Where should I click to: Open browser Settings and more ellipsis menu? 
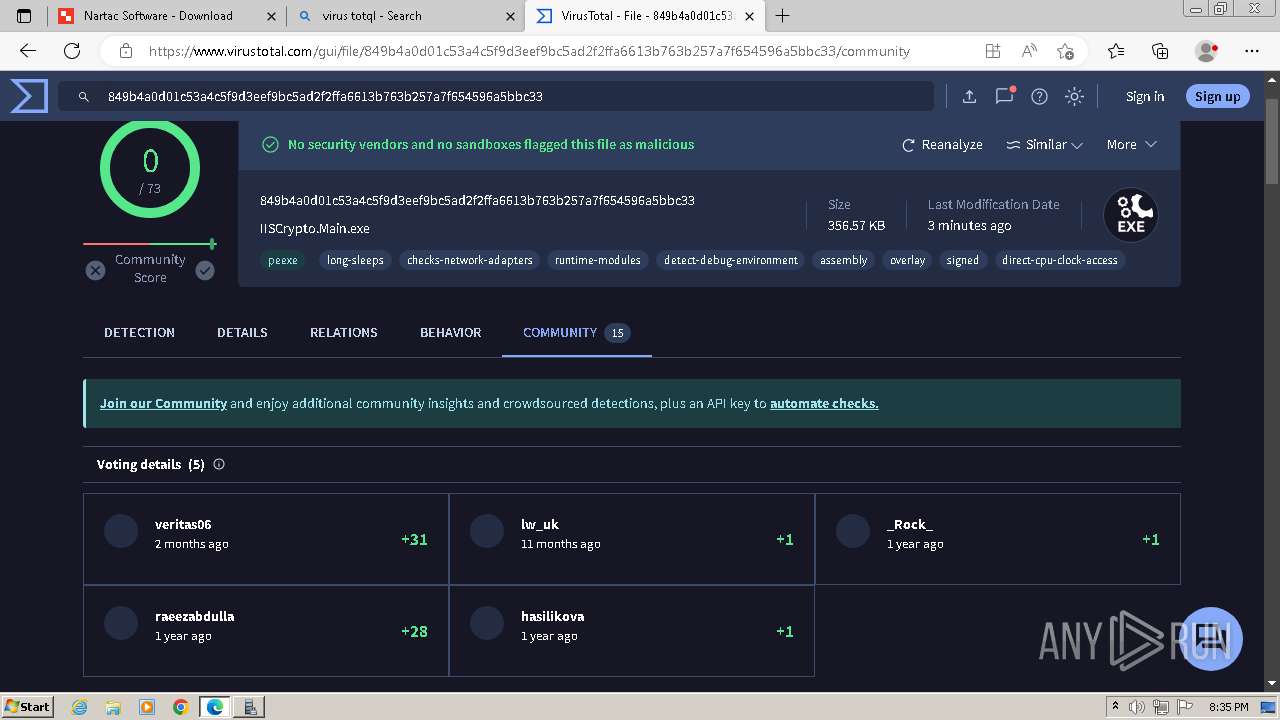1252,51
